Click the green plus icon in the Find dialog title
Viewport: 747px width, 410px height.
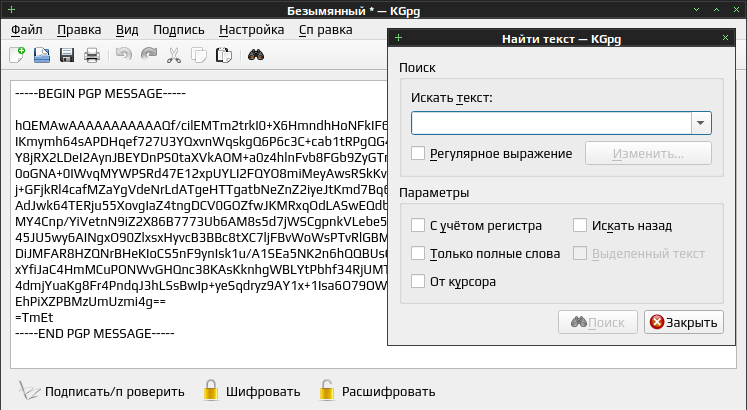click(x=399, y=38)
